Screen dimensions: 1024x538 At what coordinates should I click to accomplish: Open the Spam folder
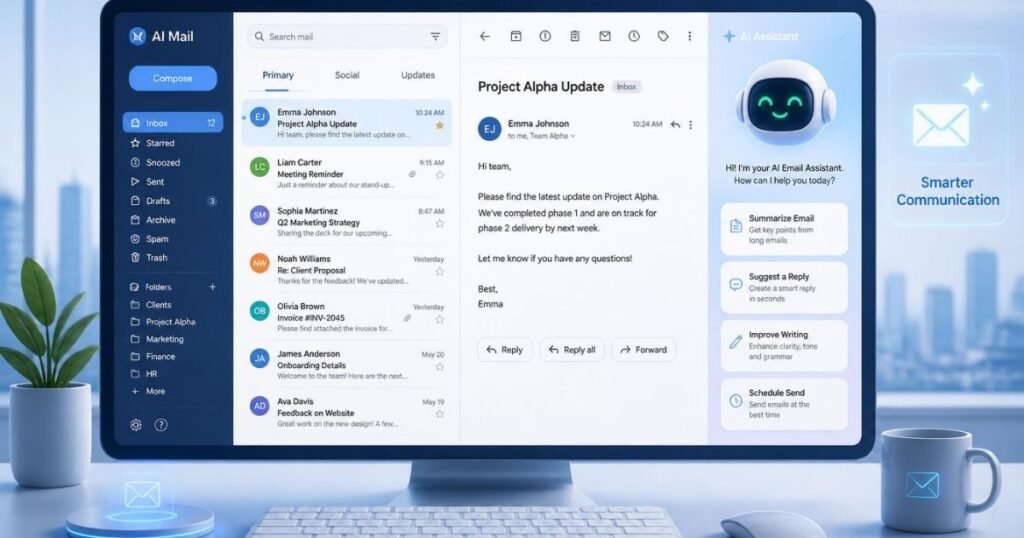tap(150, 239)
